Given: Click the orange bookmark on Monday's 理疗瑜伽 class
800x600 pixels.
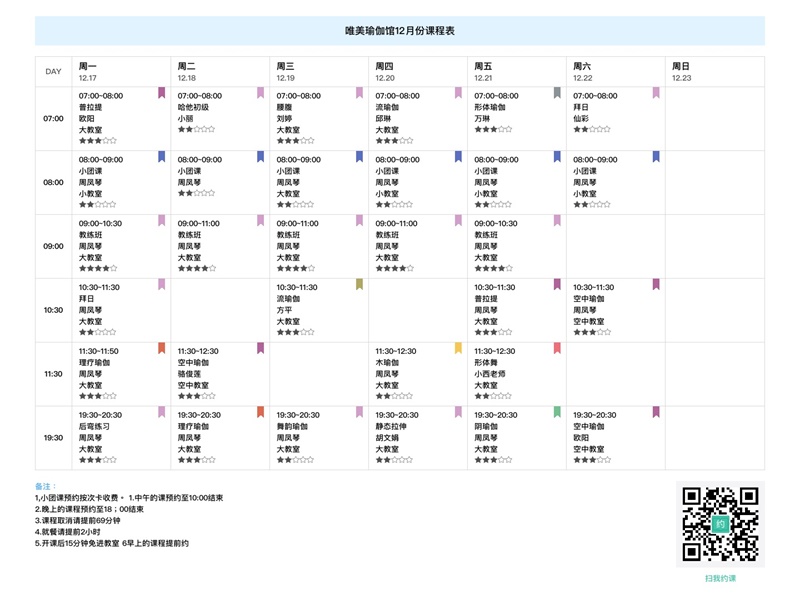Looking at the screenshot, I should point(161,348).
